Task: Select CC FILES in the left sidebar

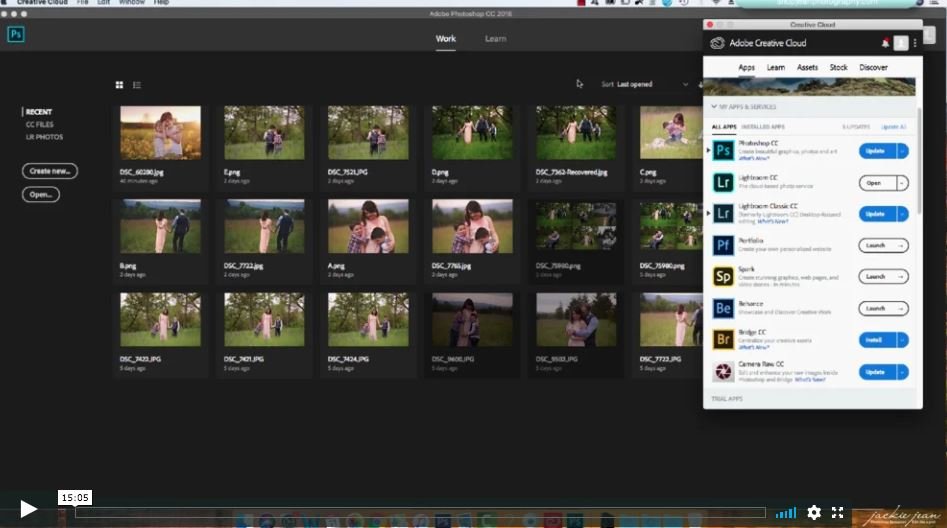Action: click(x=39, y=124)
